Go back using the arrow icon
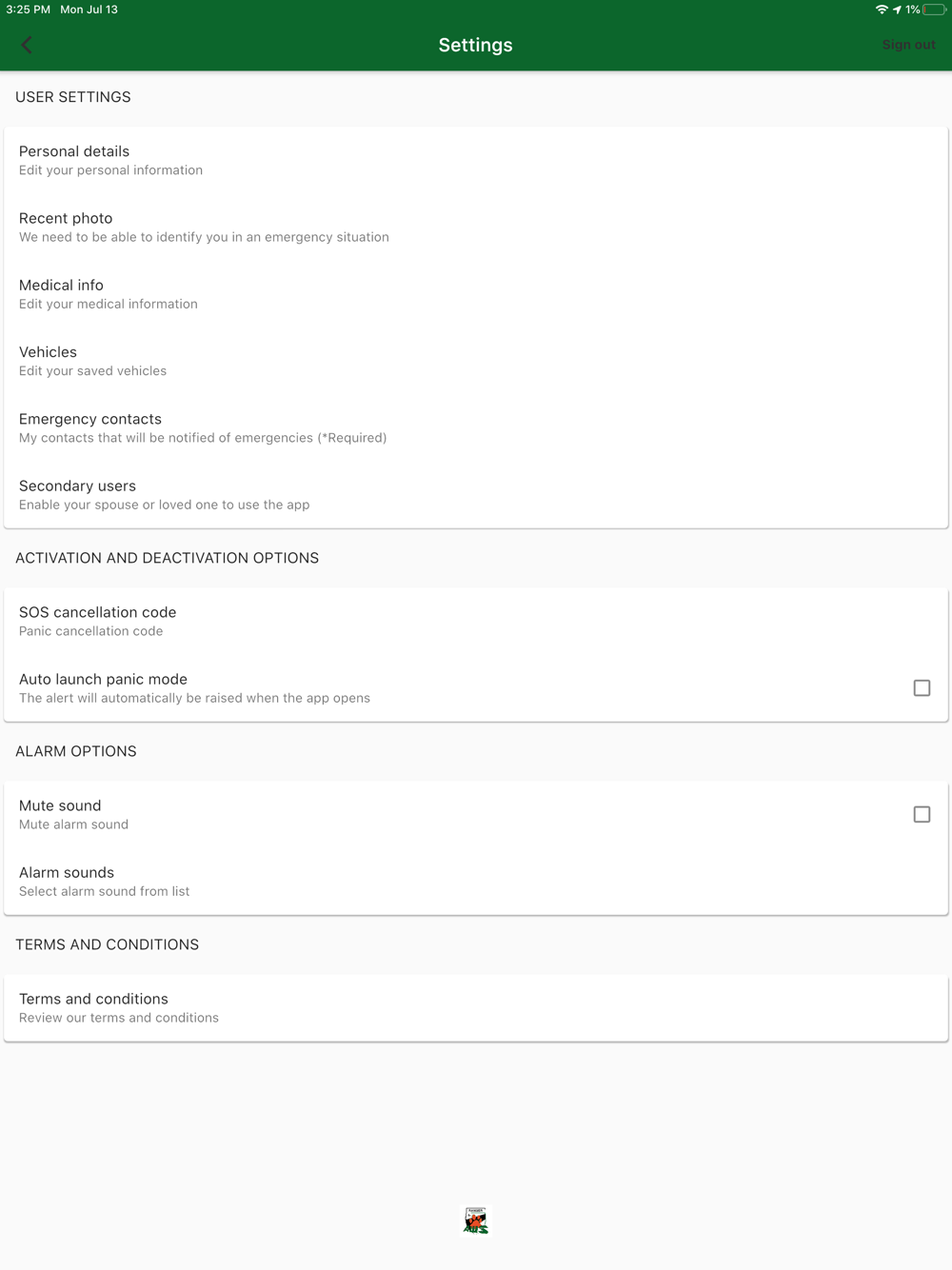Viewport: 952px width, 1270px height. click(27, 45)
